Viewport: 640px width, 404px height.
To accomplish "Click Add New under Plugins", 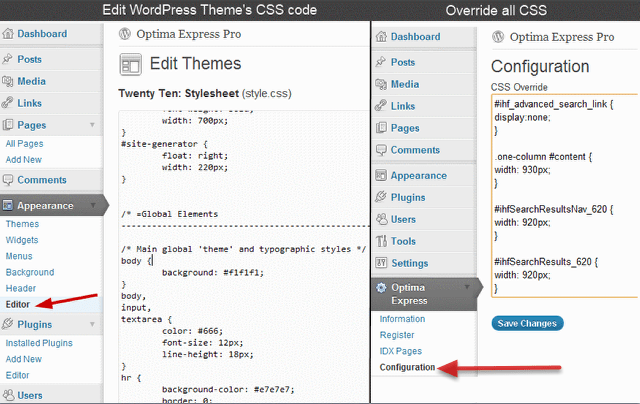I will coord(24,359).
